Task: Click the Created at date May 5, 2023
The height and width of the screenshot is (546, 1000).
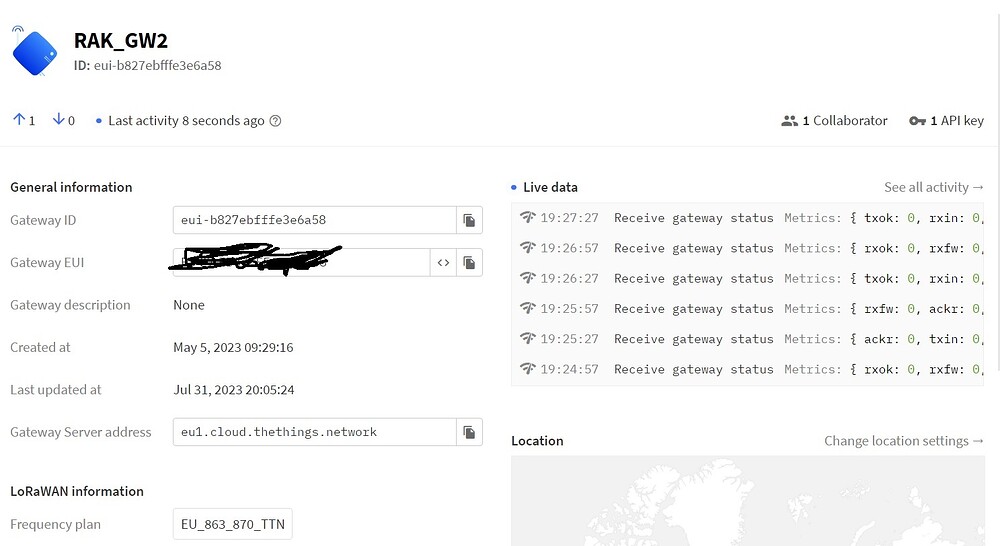Action: [233, 348]
